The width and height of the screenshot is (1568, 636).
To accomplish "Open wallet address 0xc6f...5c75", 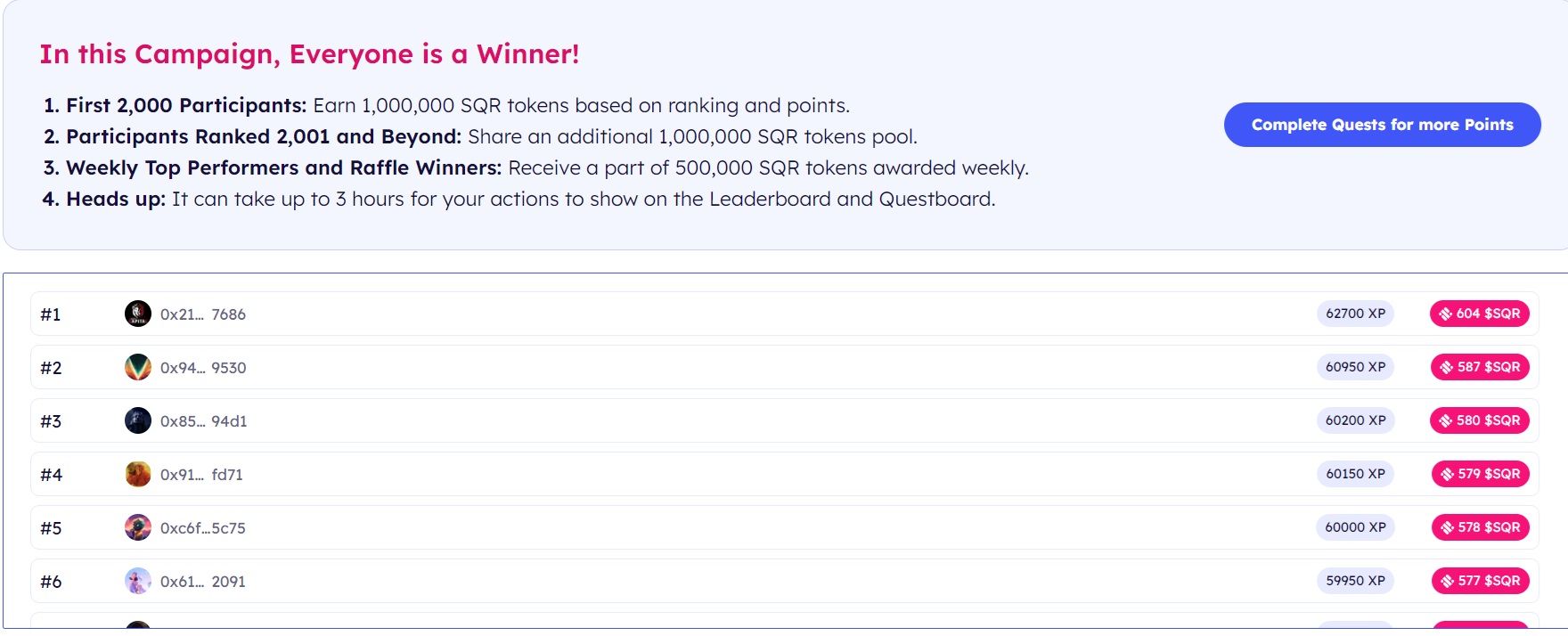I will pos(203,528).
